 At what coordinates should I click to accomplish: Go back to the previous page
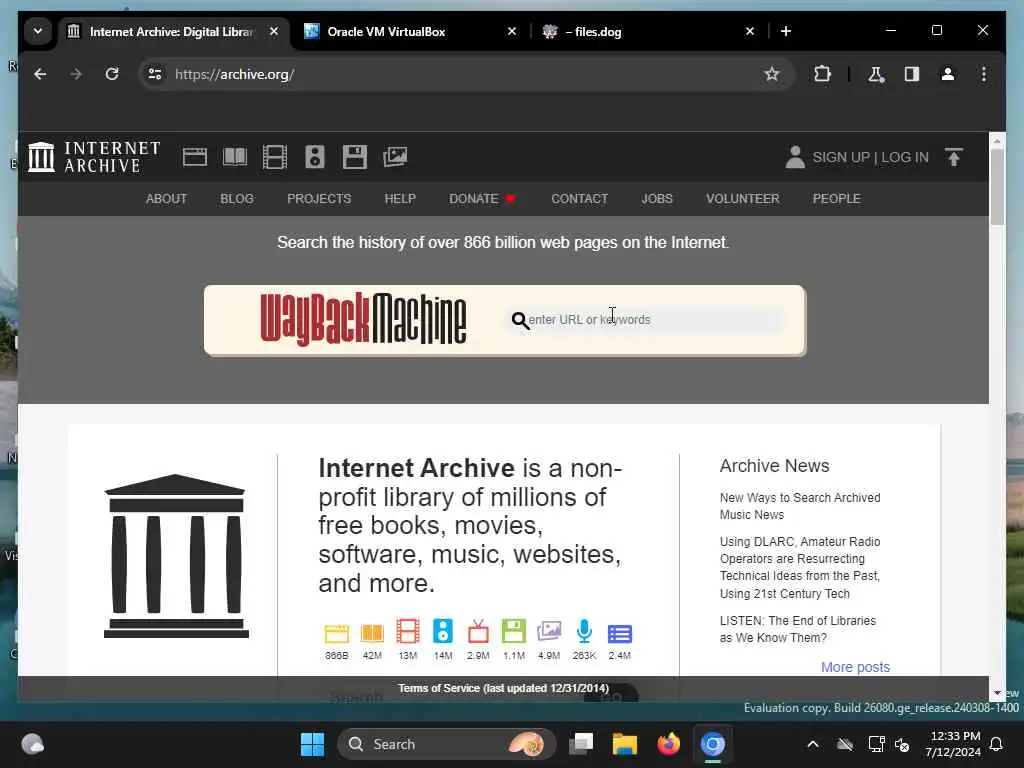pyautogui.click(x=40, y=74)
